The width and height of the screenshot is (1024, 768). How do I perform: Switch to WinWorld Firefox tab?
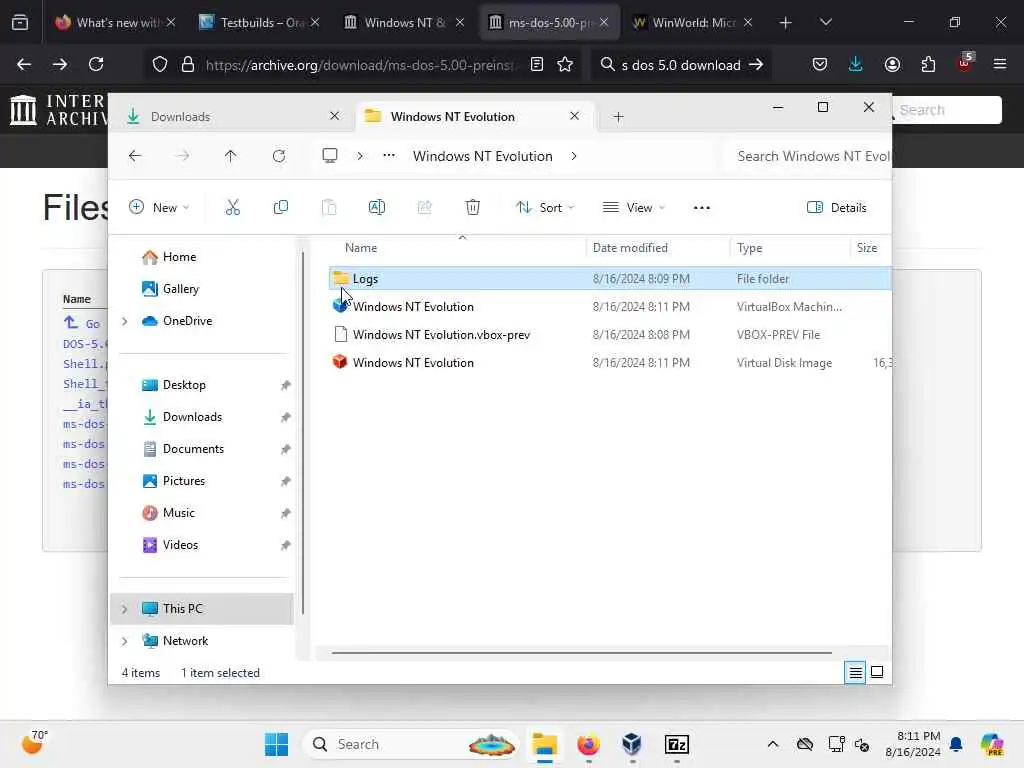[x=693, y=22]
